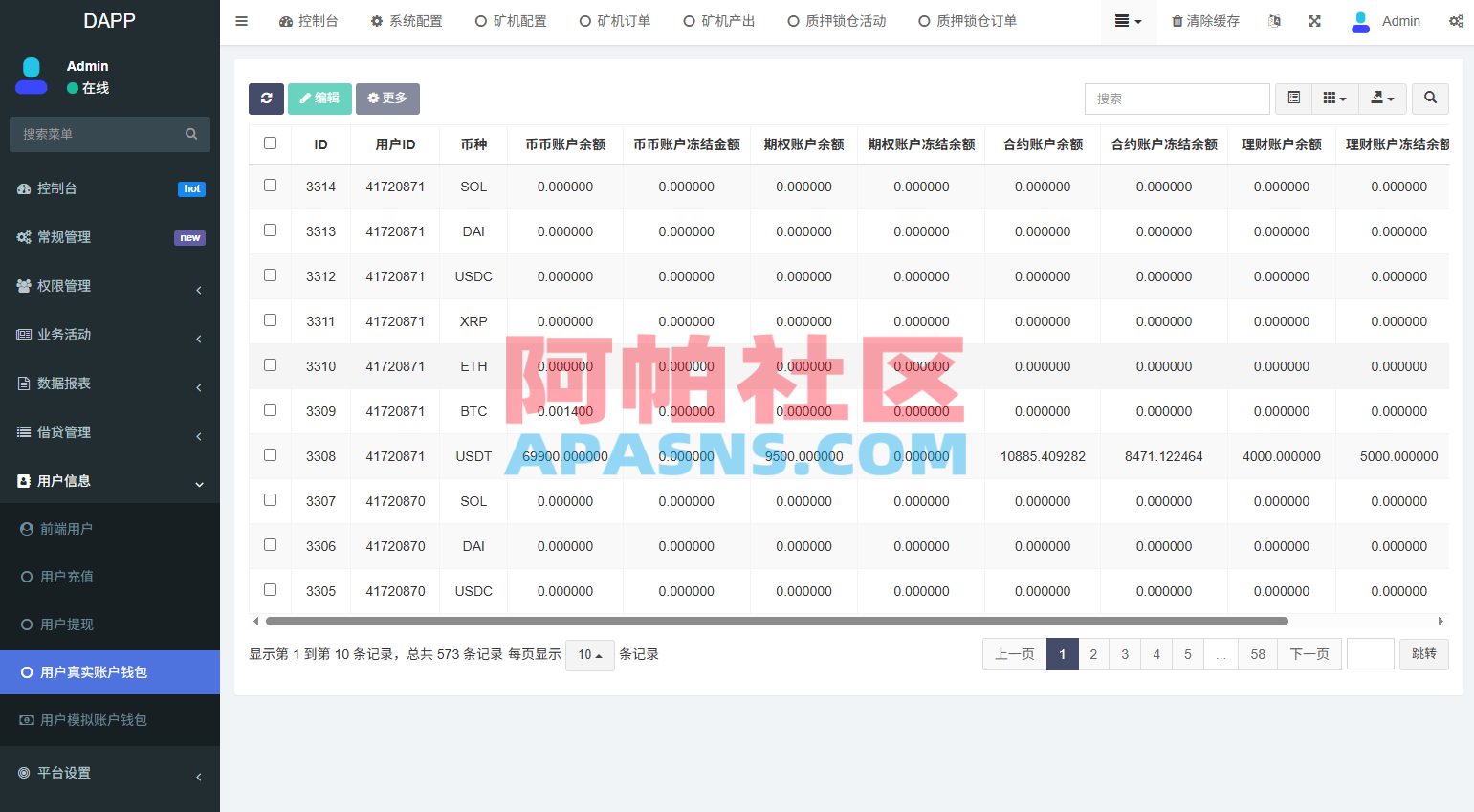1474x812 pixels.
Task: Check the row with ID 3306
Action: [271, 545]
